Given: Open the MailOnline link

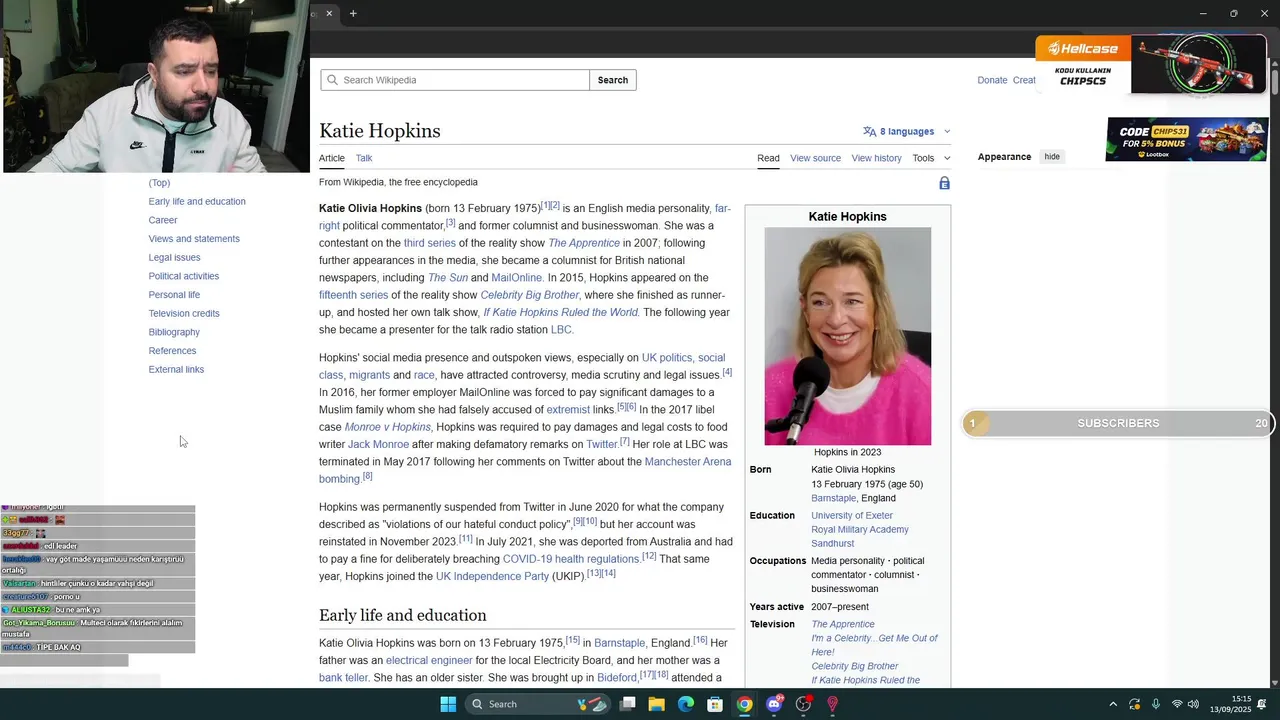Looking at the screenshot, I should pyautogui.click(x=517, y=278).
